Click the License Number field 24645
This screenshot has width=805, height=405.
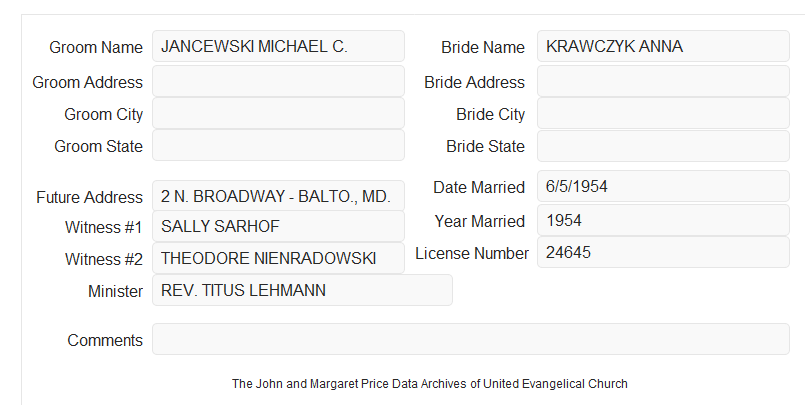pyautogui.click(x=663, y=252)
